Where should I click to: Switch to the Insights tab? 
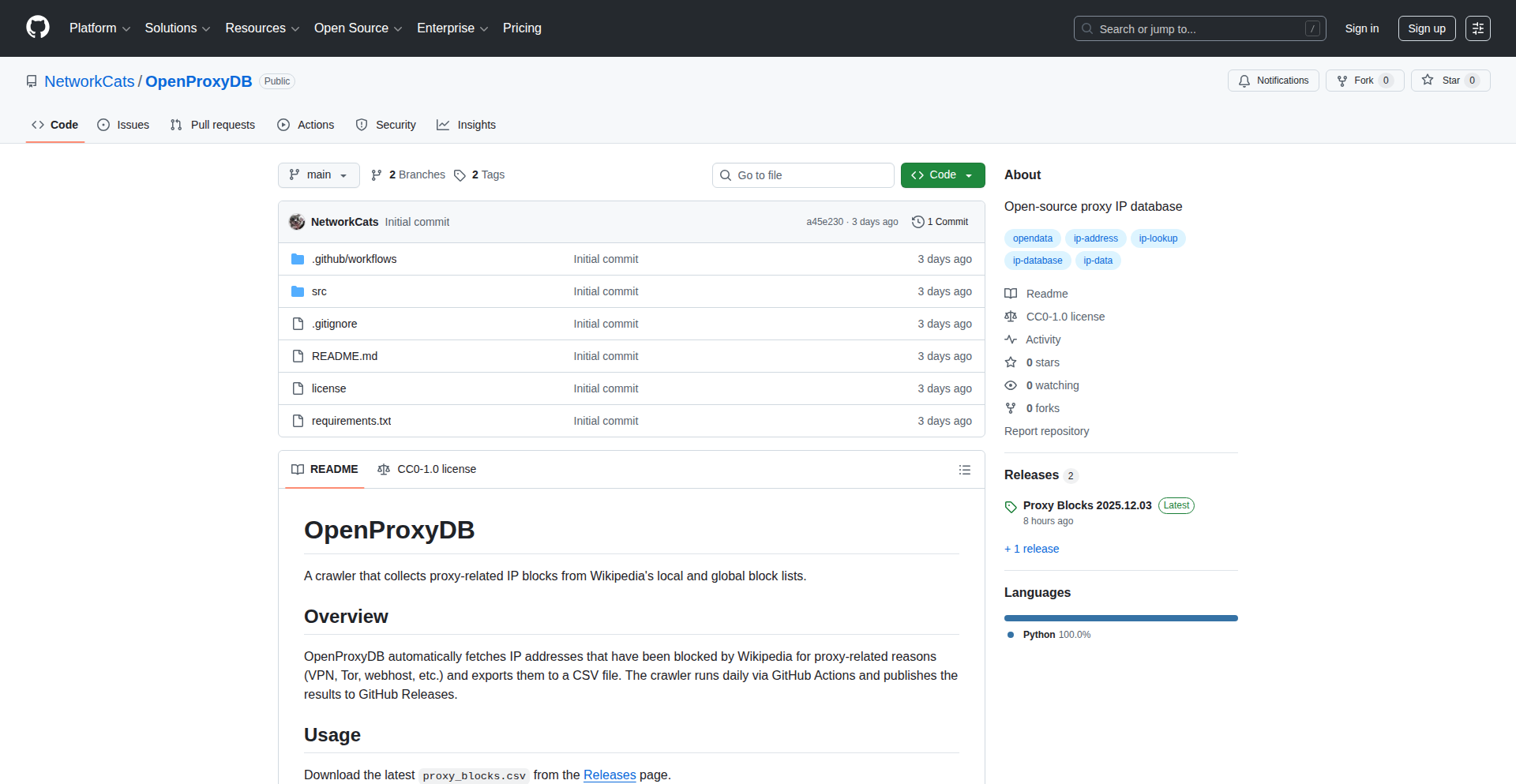tap(467, 125)
